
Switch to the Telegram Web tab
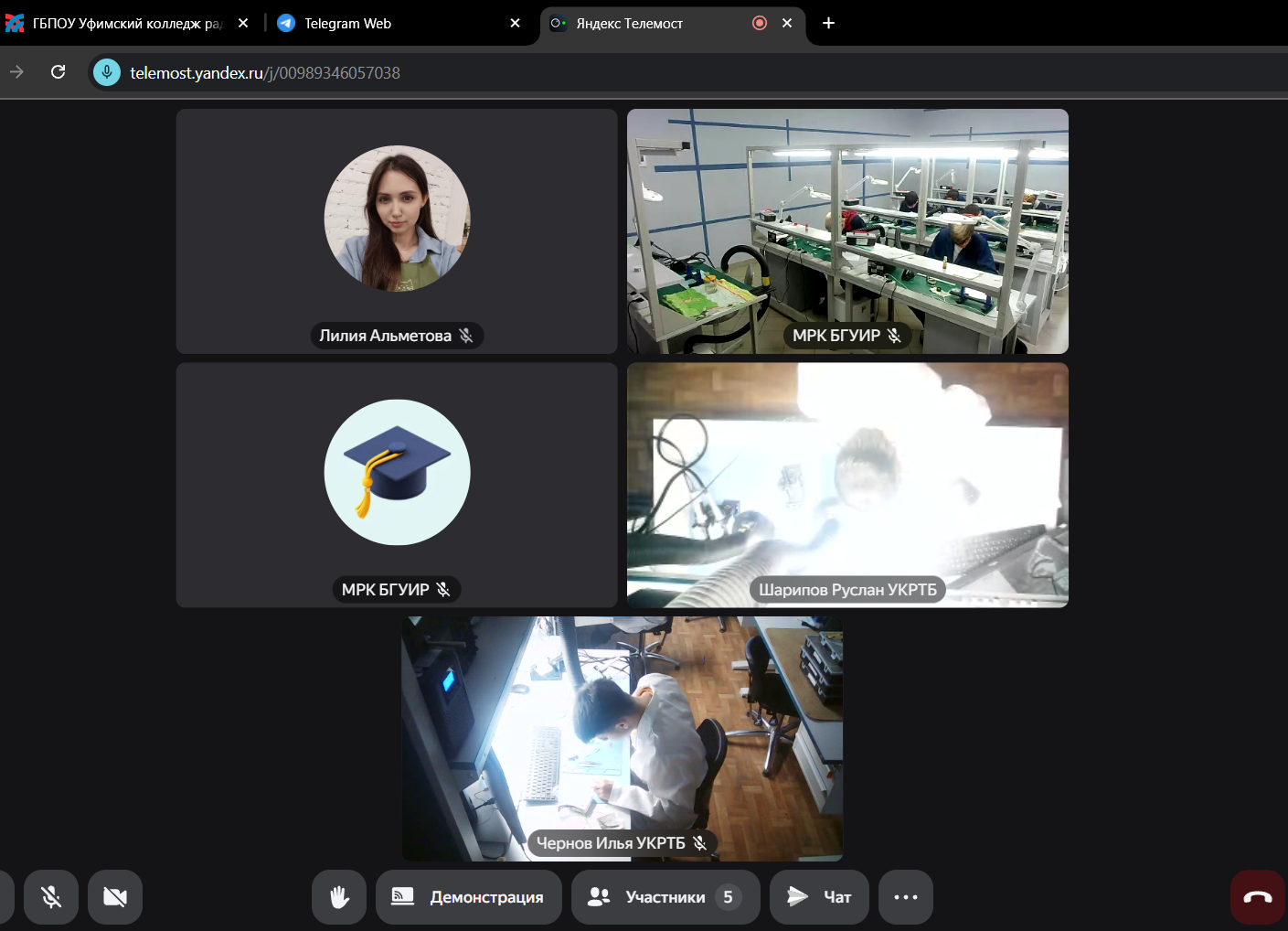point(399,24)
